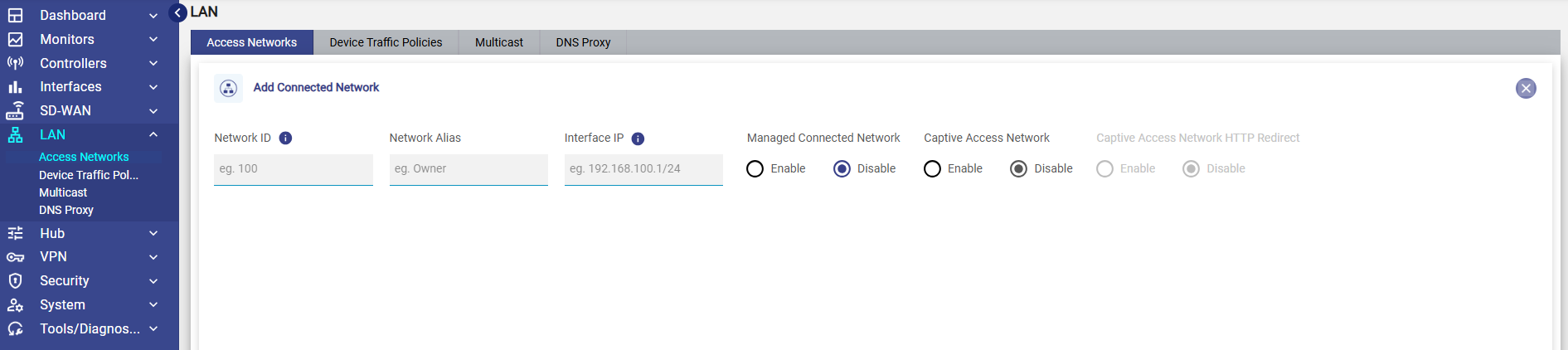Expand the Hub menu chevron
This screenshot has height=350, width=1568.
(153, 234)
